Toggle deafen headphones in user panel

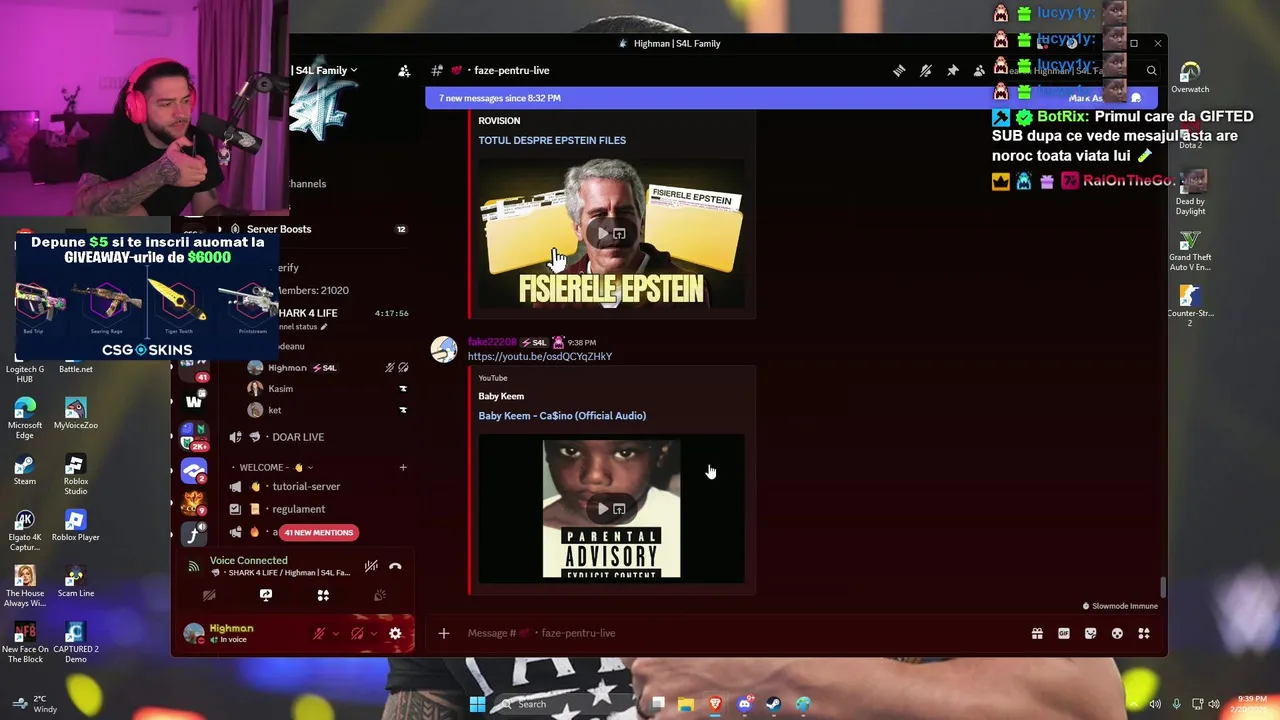[x=357, y=633]
